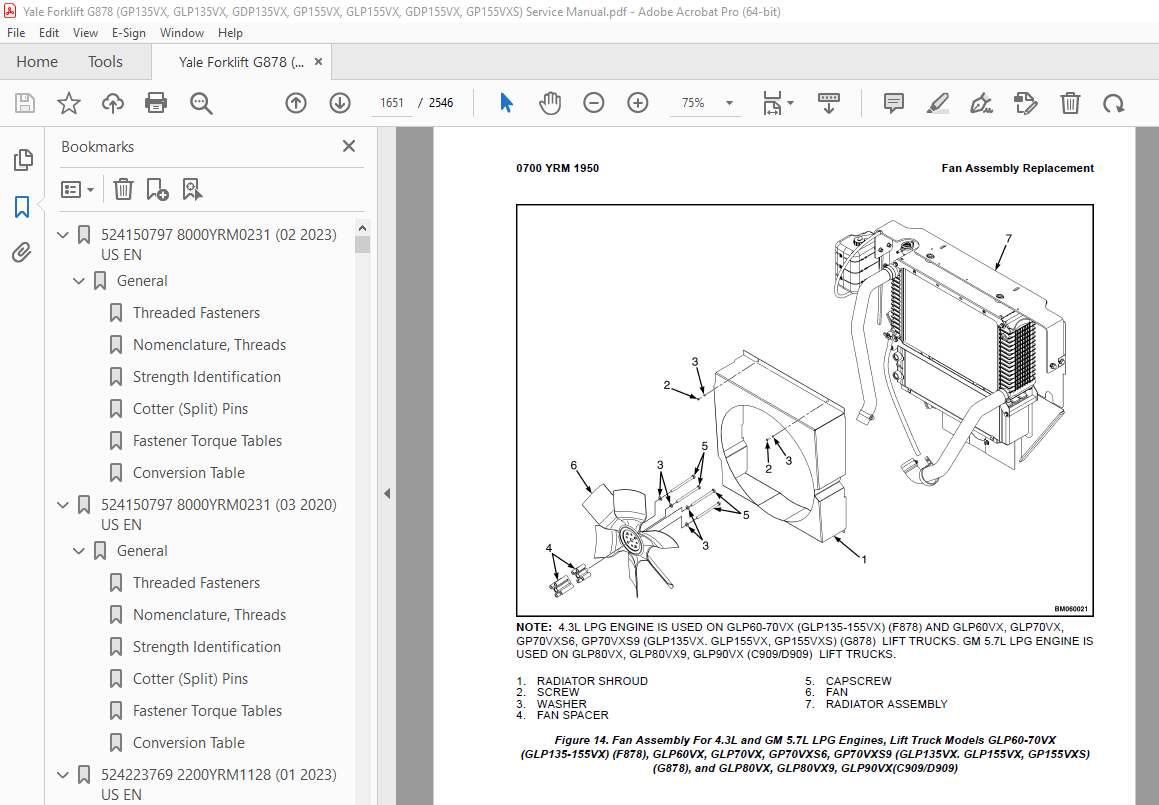Open first Cotter (Split) Pins bookmark

pyautogui.click(x=190, y=409)
